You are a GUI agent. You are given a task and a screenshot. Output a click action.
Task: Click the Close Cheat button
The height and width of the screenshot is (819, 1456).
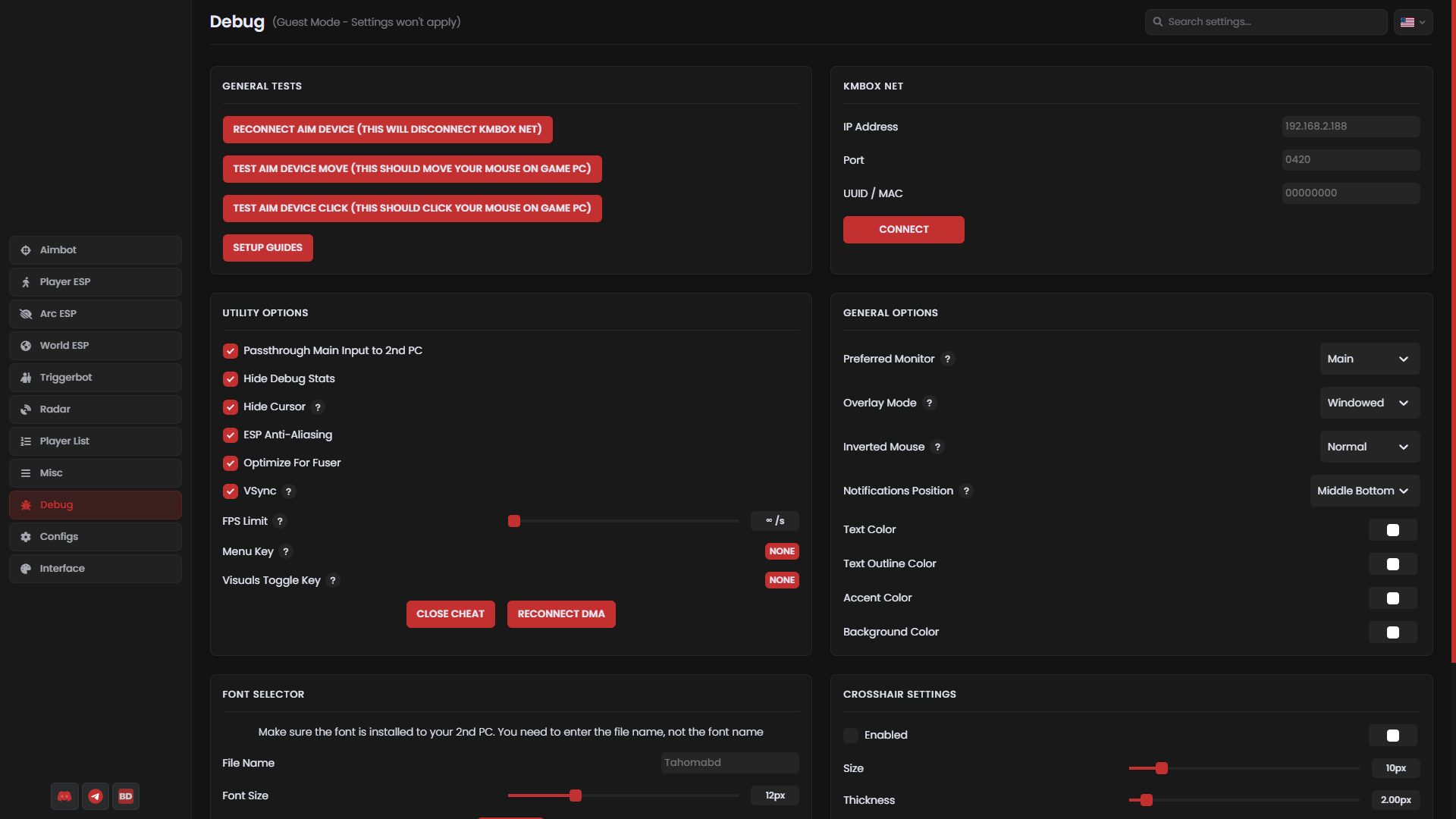(450, 614)
